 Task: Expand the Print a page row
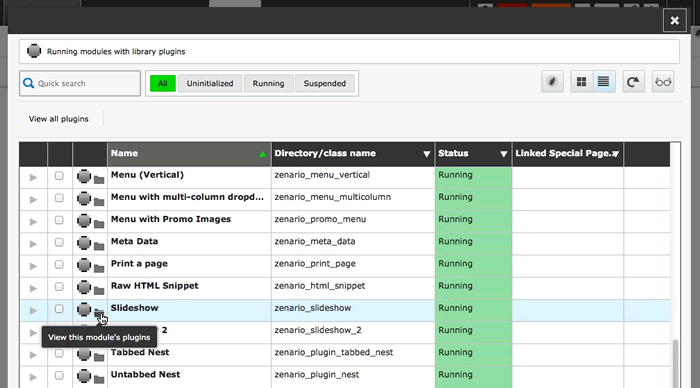[x=33, y=266]
